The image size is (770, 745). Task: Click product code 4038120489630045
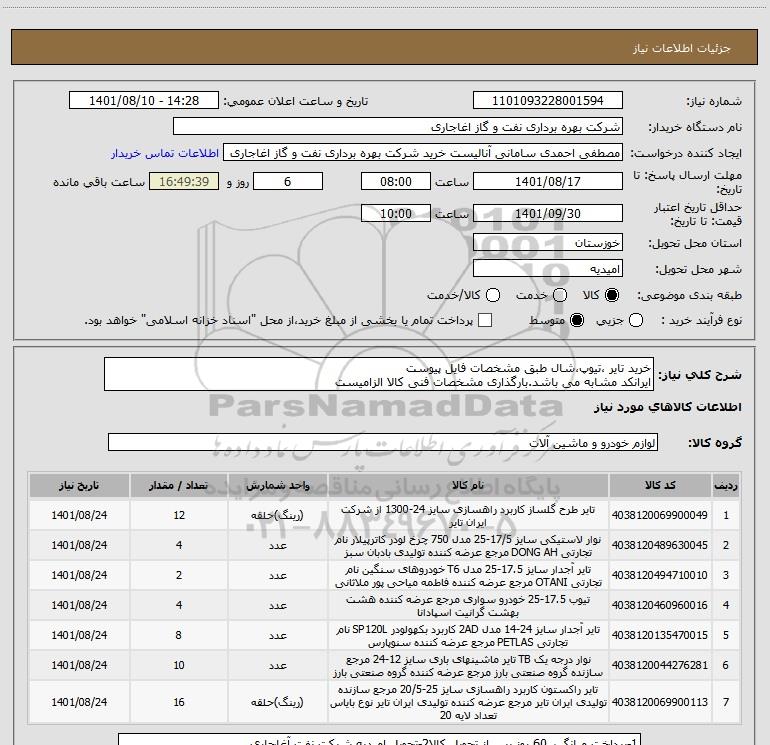660,545
